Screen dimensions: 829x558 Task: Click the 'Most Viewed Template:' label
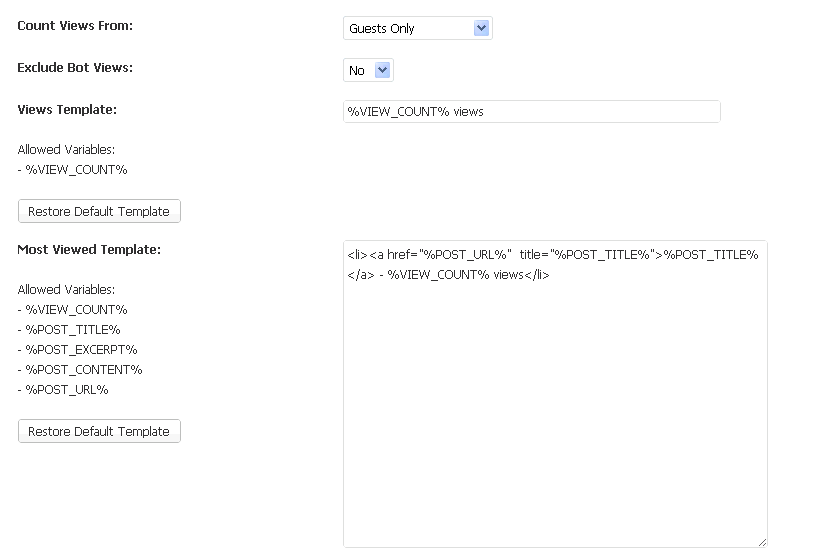pyautogui.click(x=89, y=249)
